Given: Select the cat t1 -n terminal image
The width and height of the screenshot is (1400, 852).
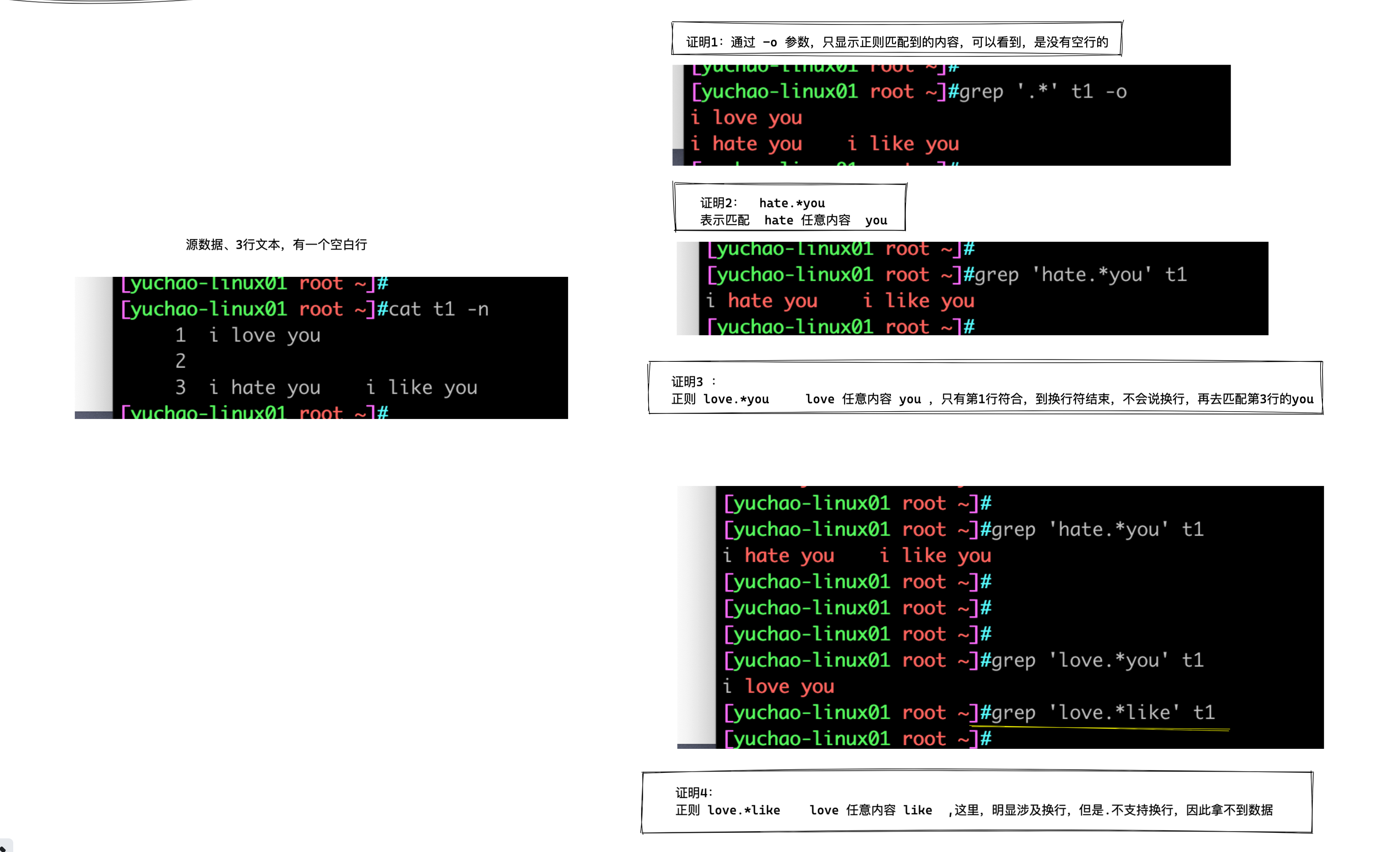Looking at the screenshot, I should (x=322, y=348).
